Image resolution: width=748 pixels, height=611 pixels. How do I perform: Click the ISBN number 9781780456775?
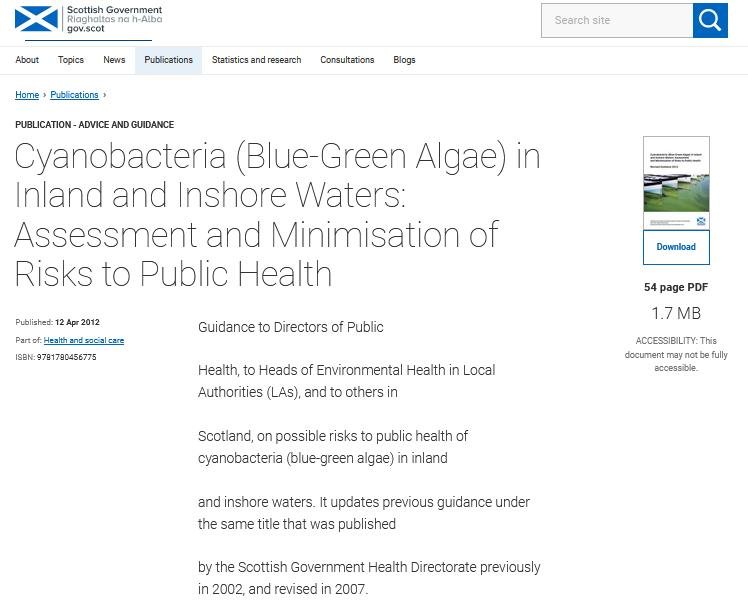(x=66, y=357)
